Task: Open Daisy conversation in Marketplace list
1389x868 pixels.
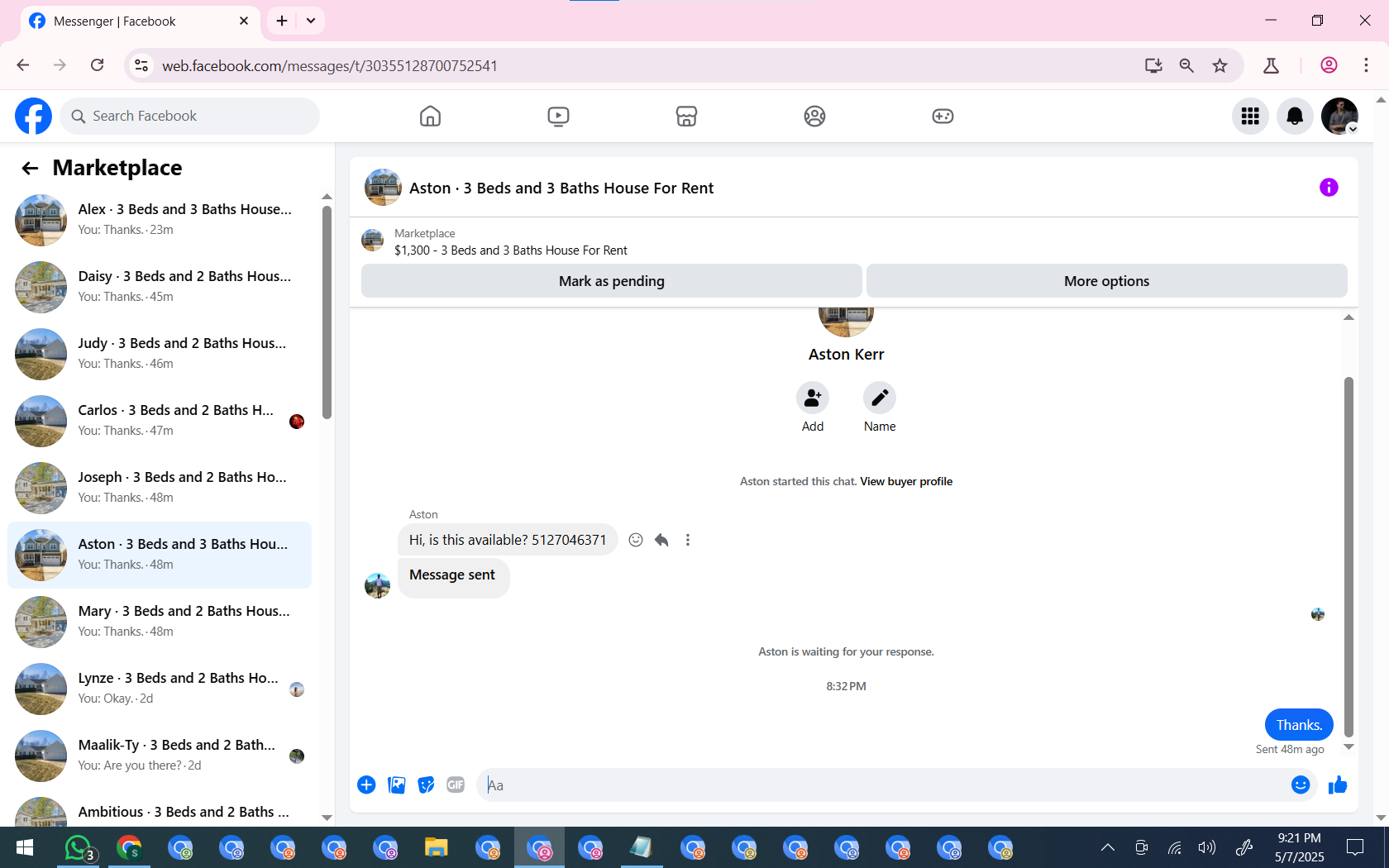Action: pos(160,287)
